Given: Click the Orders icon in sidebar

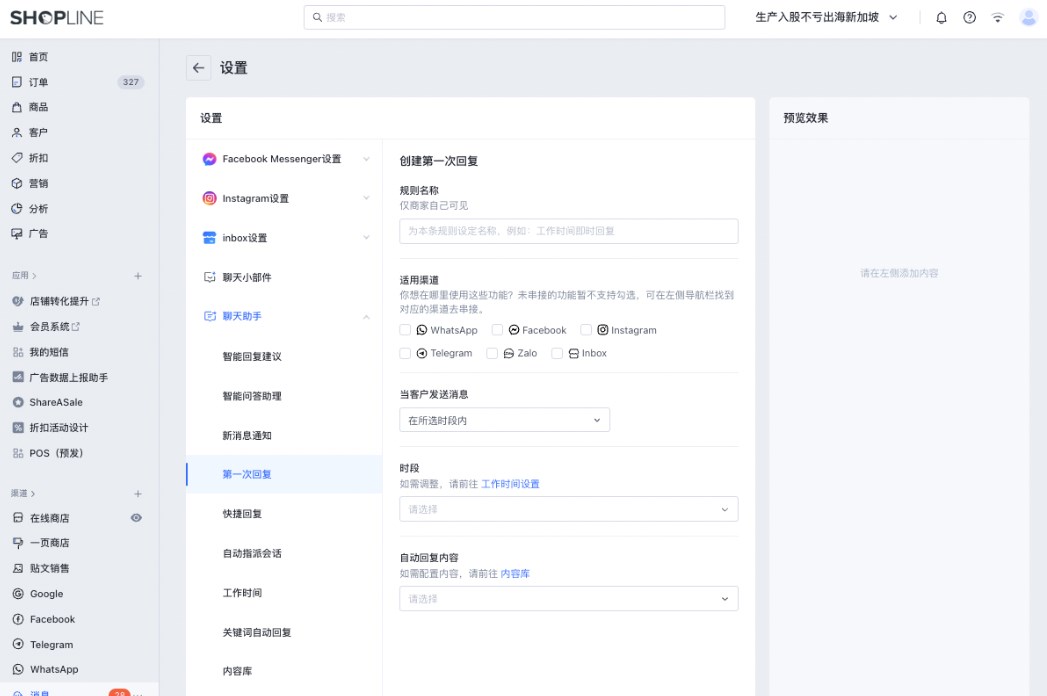Looking at the screenshot, I should pos(17,82).
